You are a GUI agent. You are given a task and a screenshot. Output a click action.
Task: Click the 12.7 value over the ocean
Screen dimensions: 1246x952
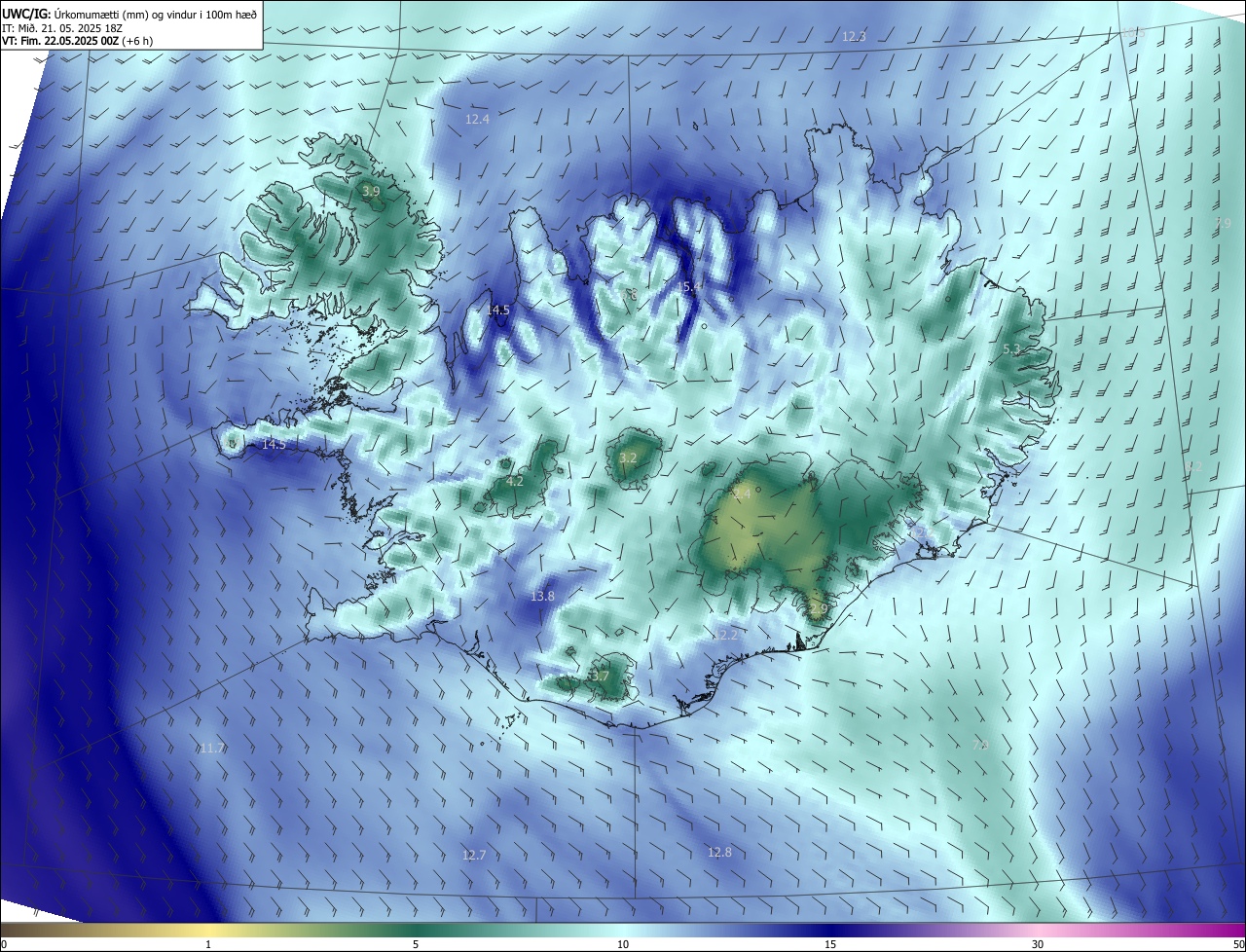473,855
